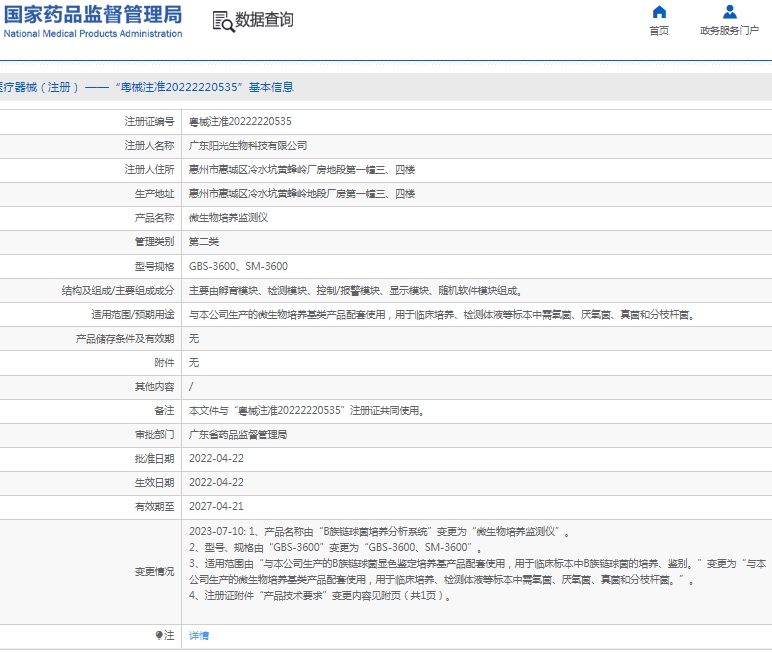
Task: Select the 注册人住所 address value
Action: (302, 169)
